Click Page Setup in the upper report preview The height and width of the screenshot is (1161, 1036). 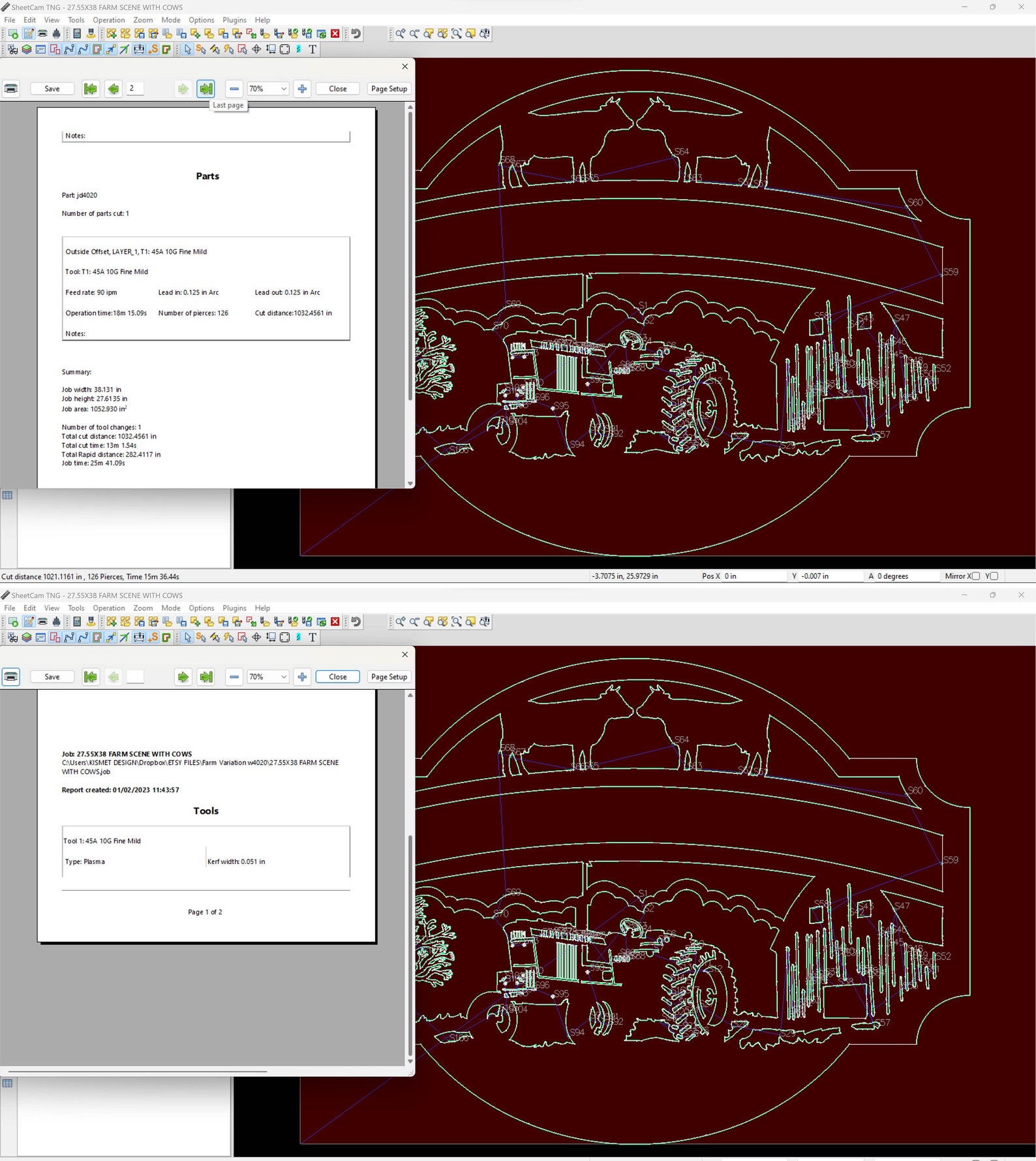389,89
